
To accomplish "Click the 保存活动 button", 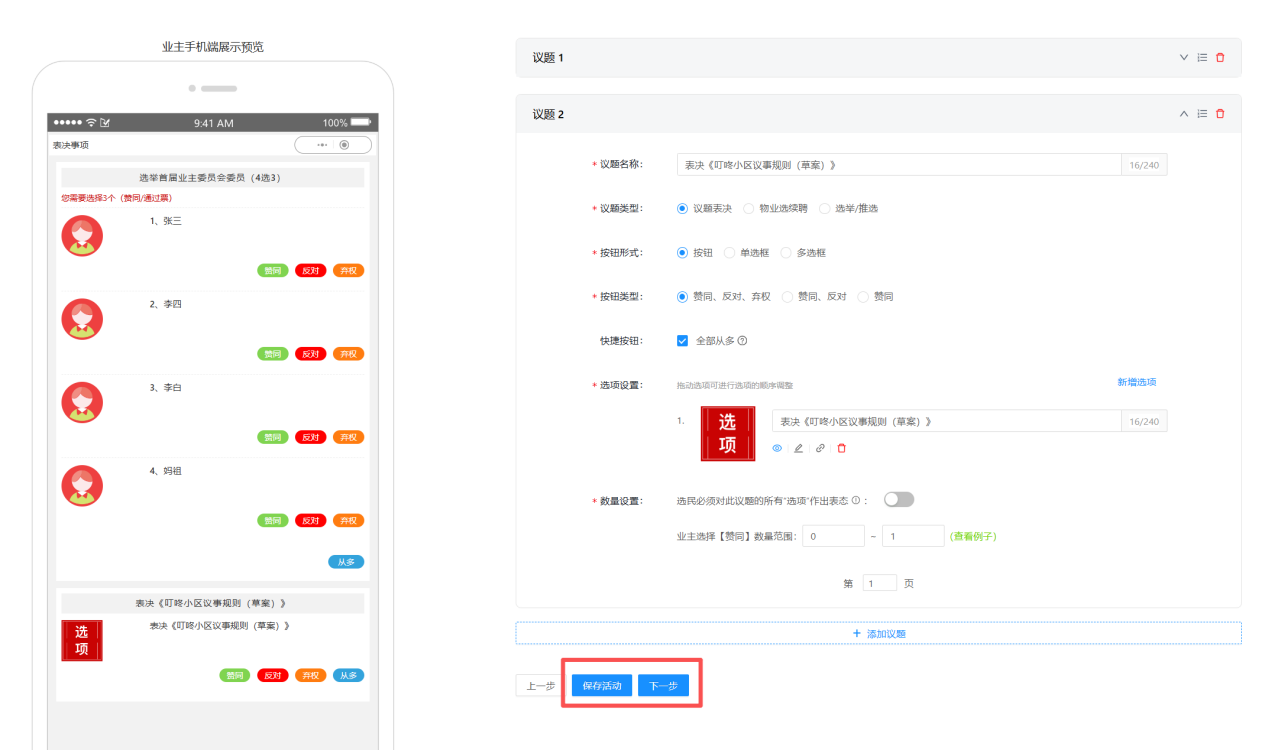I will 602,686.
